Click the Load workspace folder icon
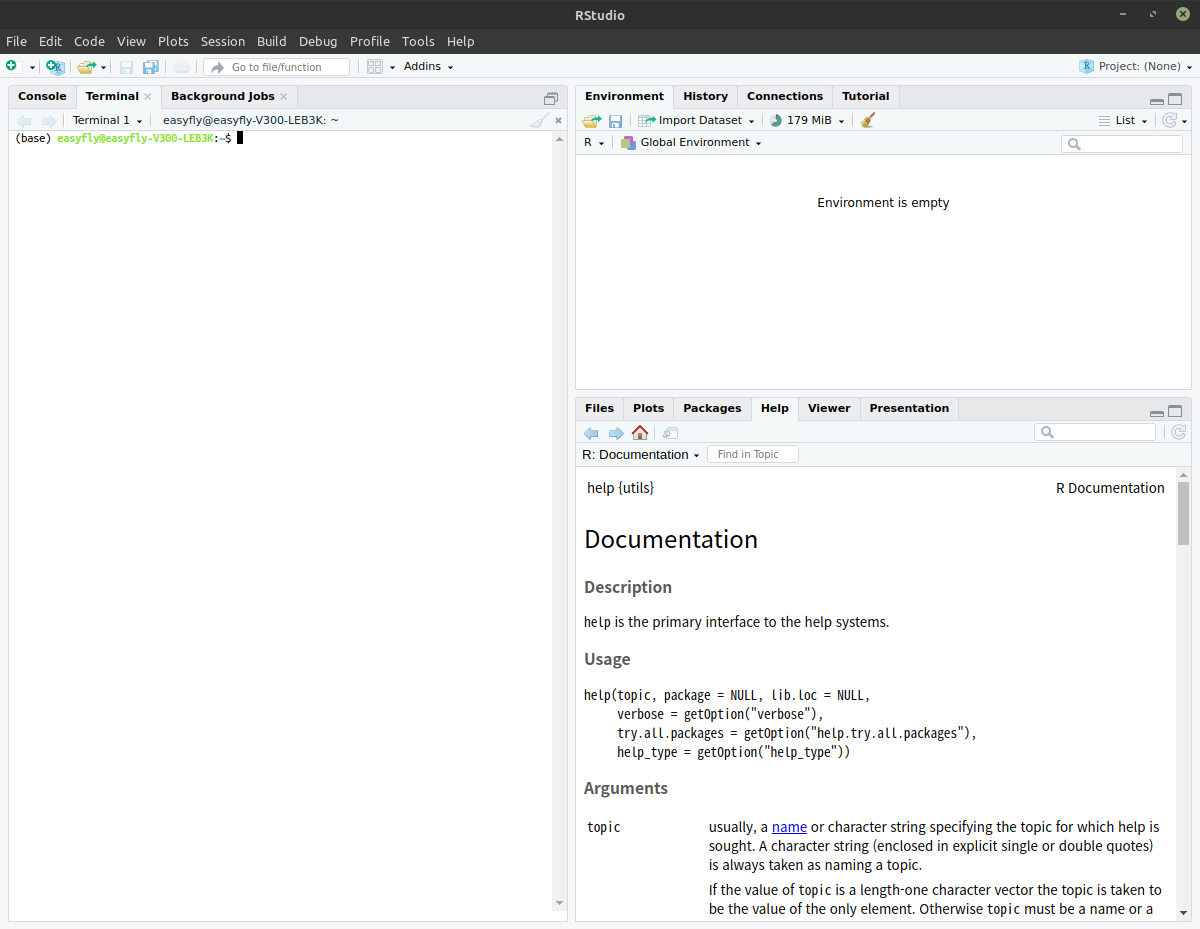Image resolution: width=1200 pixels, height=929 pixels. tap(592, 121)
